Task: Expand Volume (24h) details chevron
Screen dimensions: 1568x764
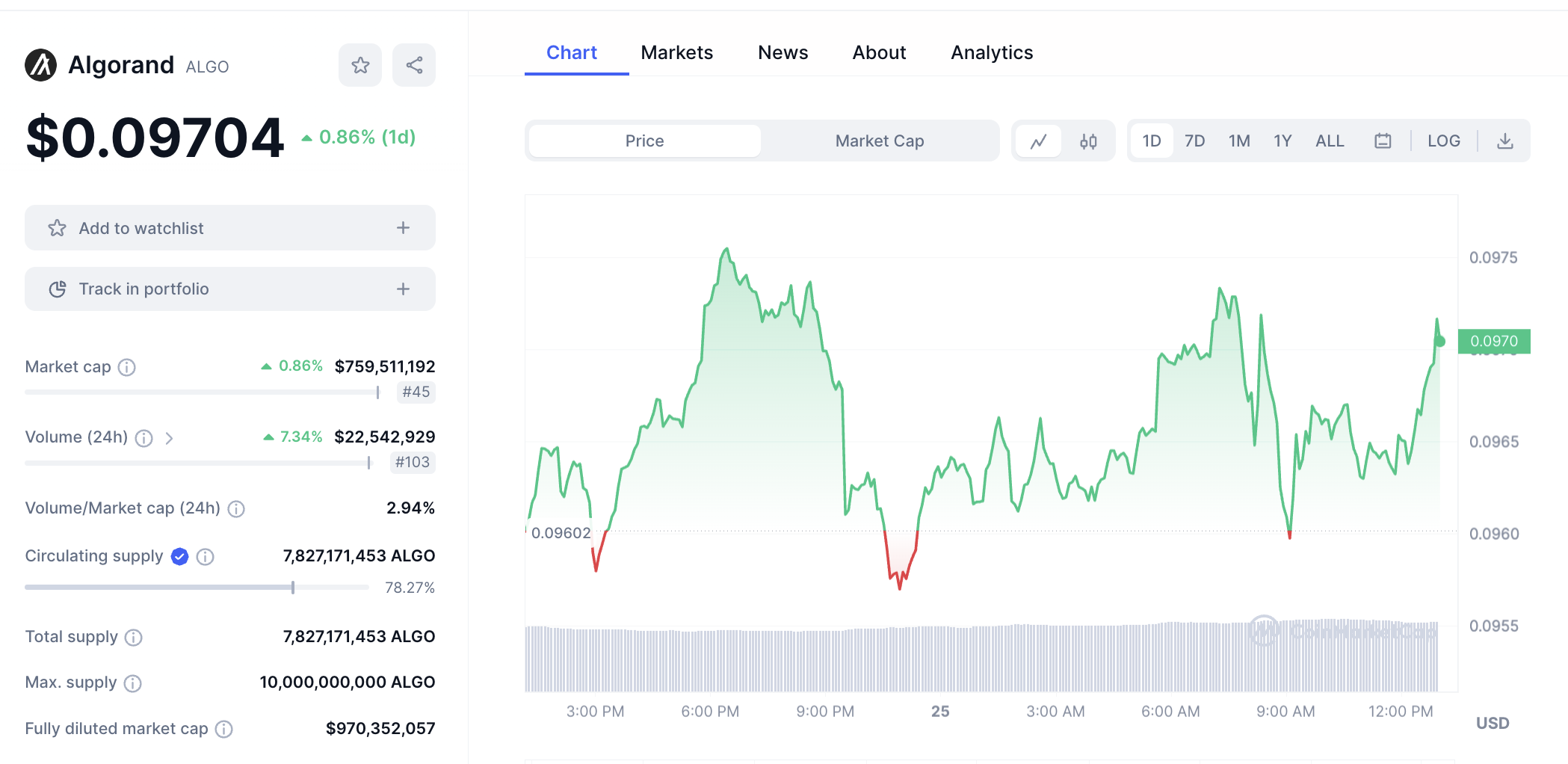Action: (x=170, y=438)
